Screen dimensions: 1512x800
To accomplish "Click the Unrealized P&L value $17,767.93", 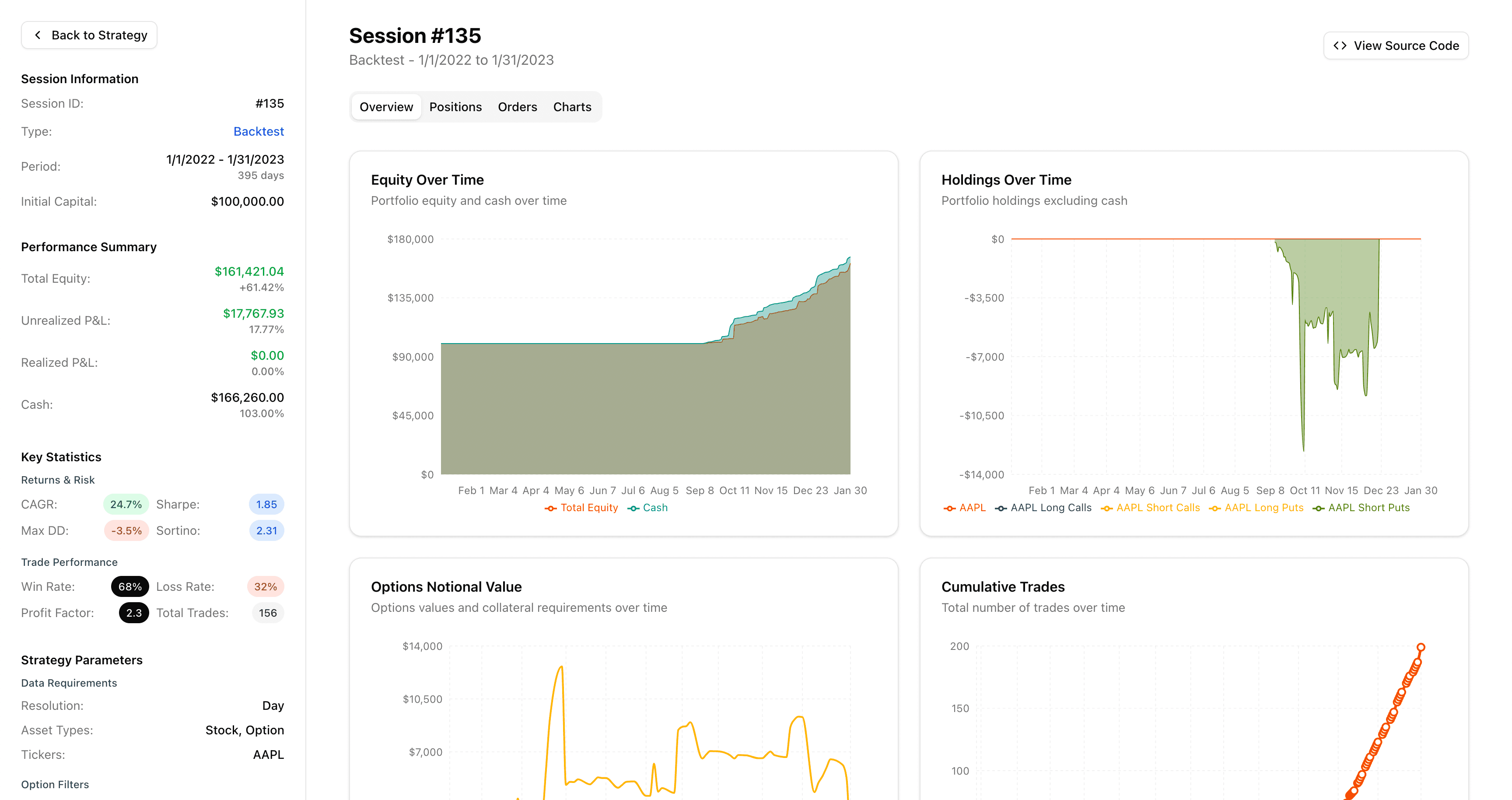I will (253, 314).
